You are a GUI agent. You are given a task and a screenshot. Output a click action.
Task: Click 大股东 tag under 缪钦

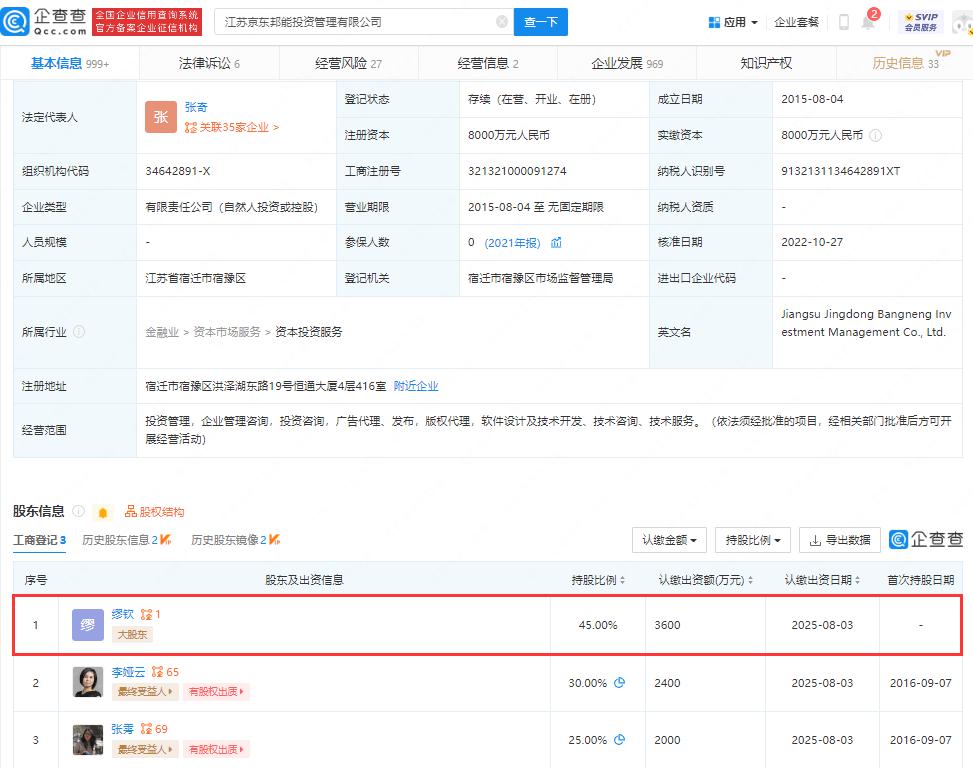132,634
